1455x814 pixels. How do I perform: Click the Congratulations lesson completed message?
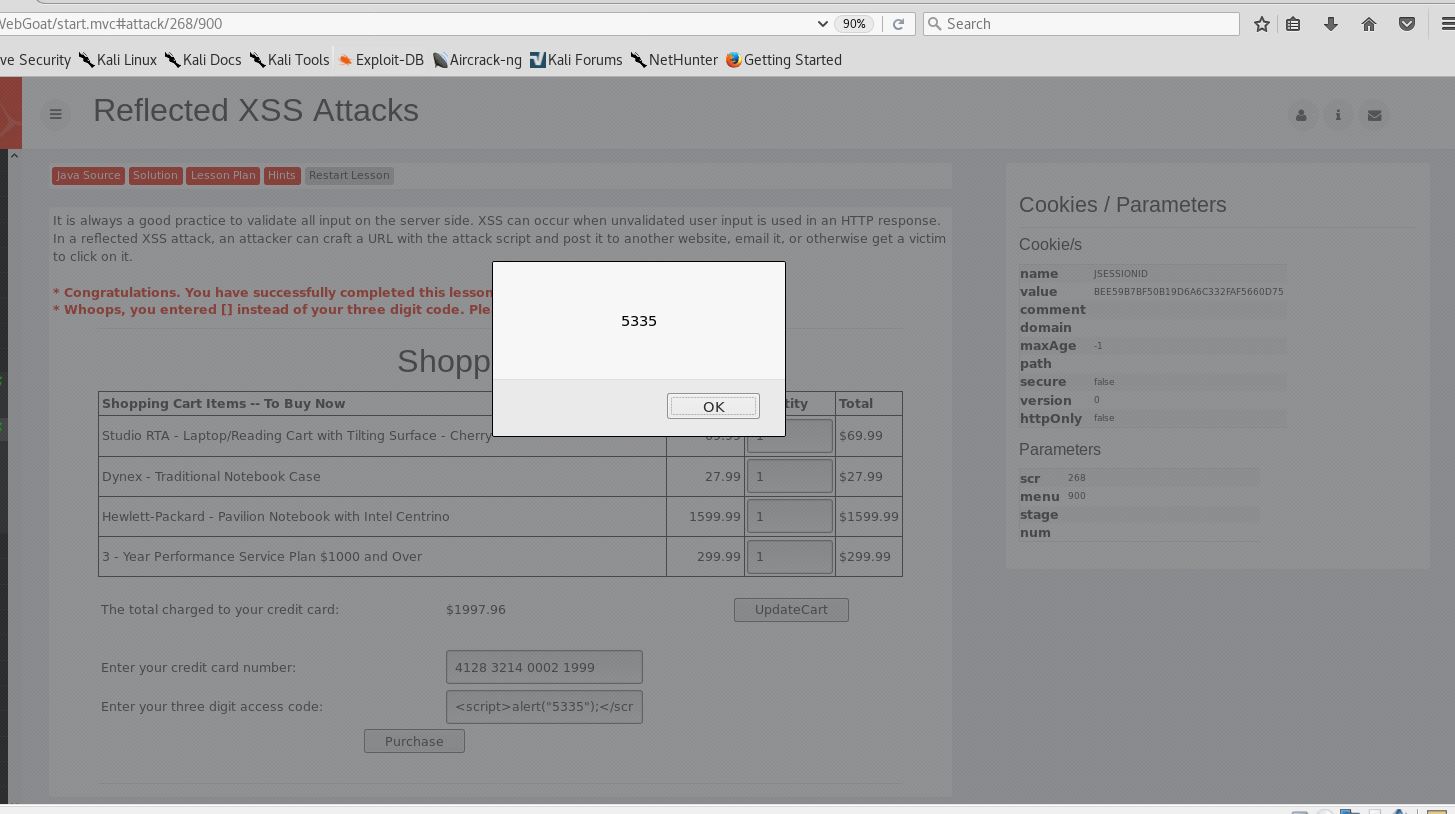tap(273, 292)
